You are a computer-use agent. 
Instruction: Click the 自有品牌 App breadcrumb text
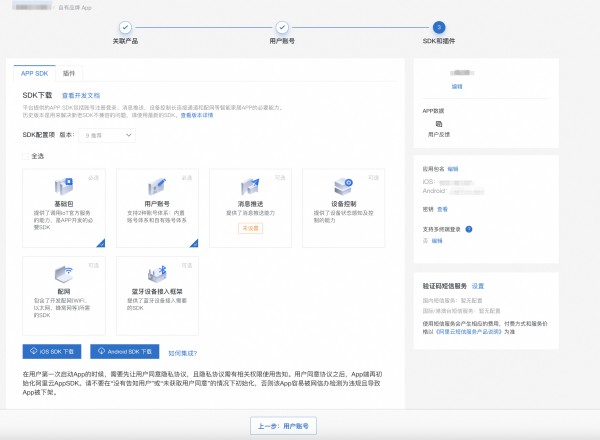(75, 8)
